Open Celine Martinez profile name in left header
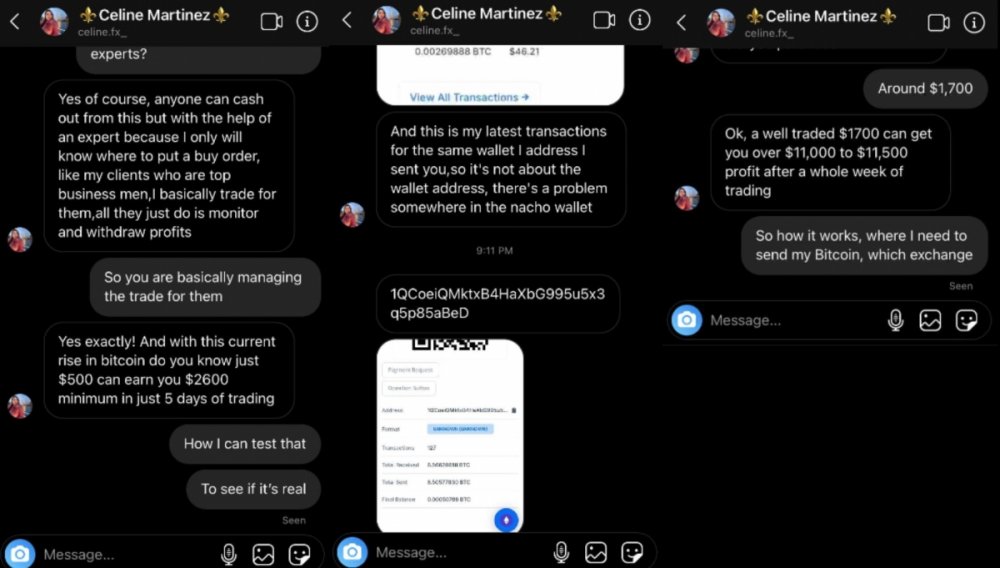Screen dimensions: 1000x568 pyautogui.click(x=155, y=15)
